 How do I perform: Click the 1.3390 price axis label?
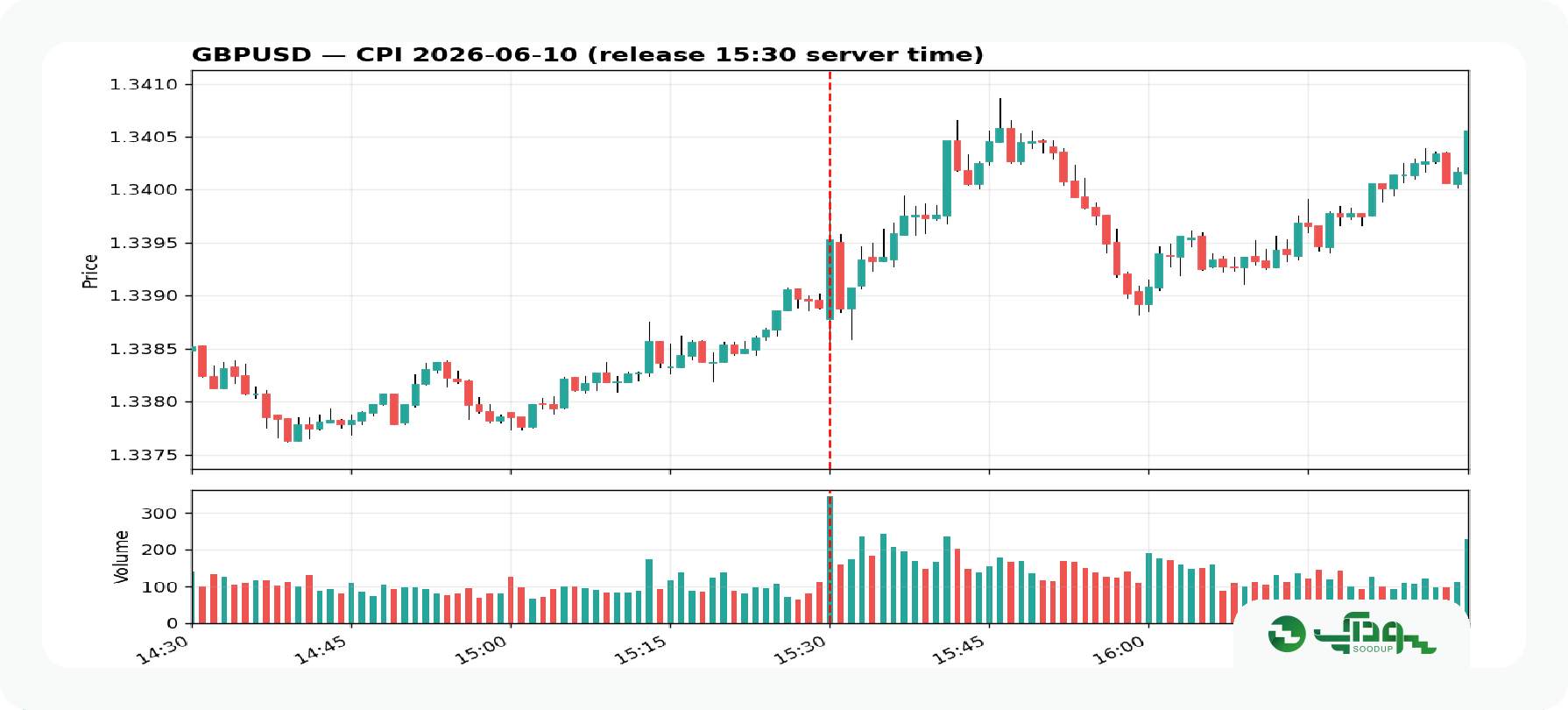(x=144, y=295)
